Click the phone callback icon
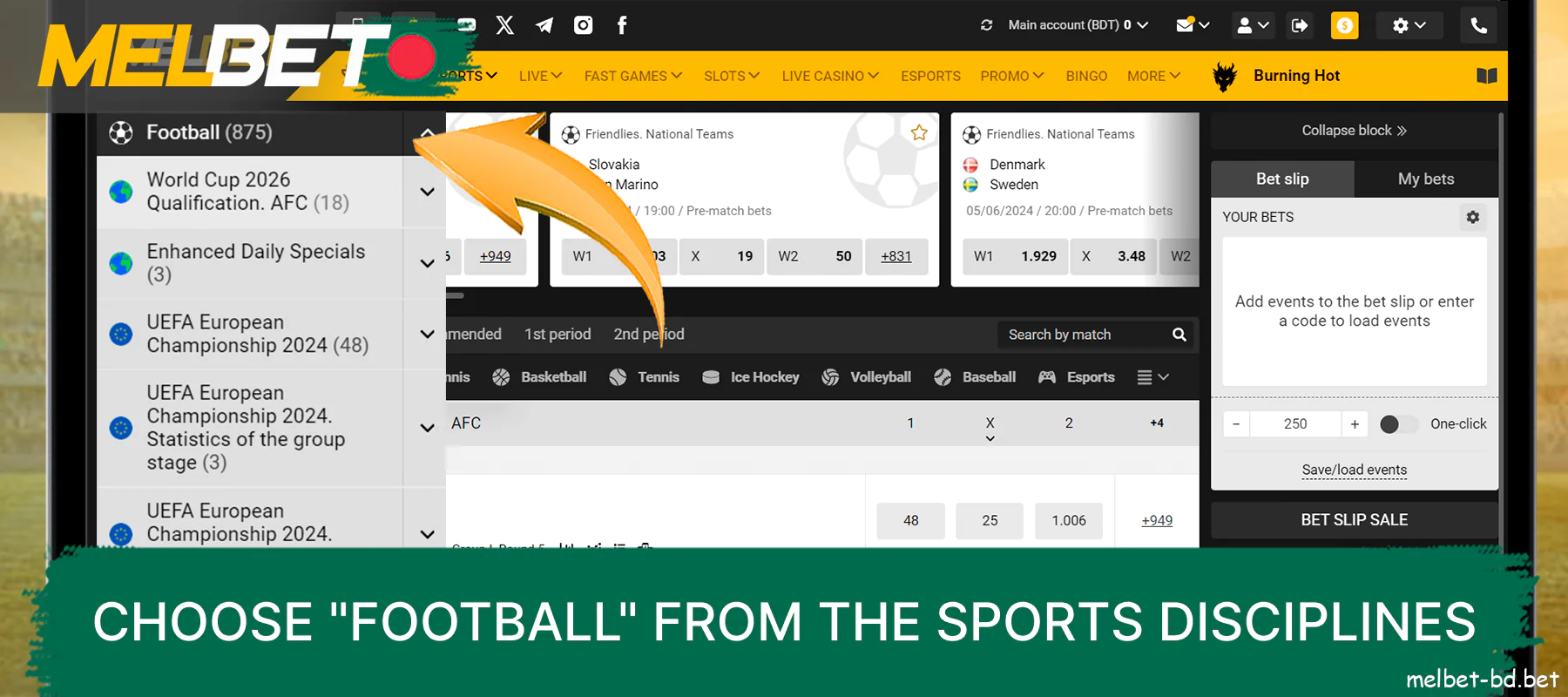 [x=1479, y=25]
